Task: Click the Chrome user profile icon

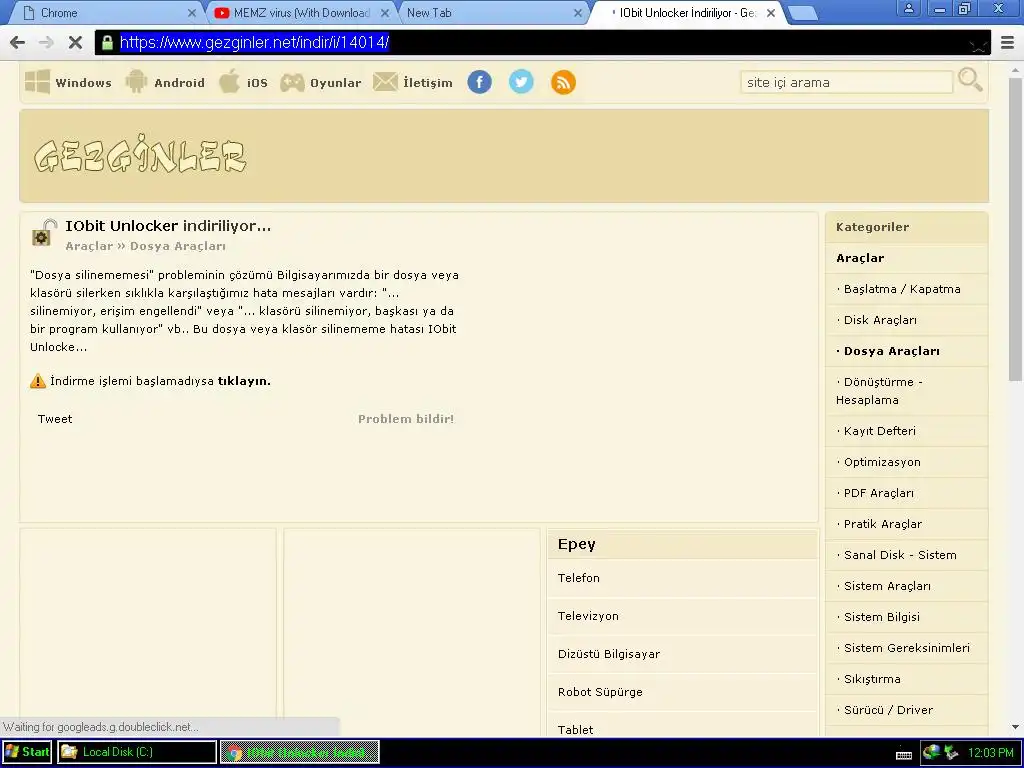Action: point(908,8)
